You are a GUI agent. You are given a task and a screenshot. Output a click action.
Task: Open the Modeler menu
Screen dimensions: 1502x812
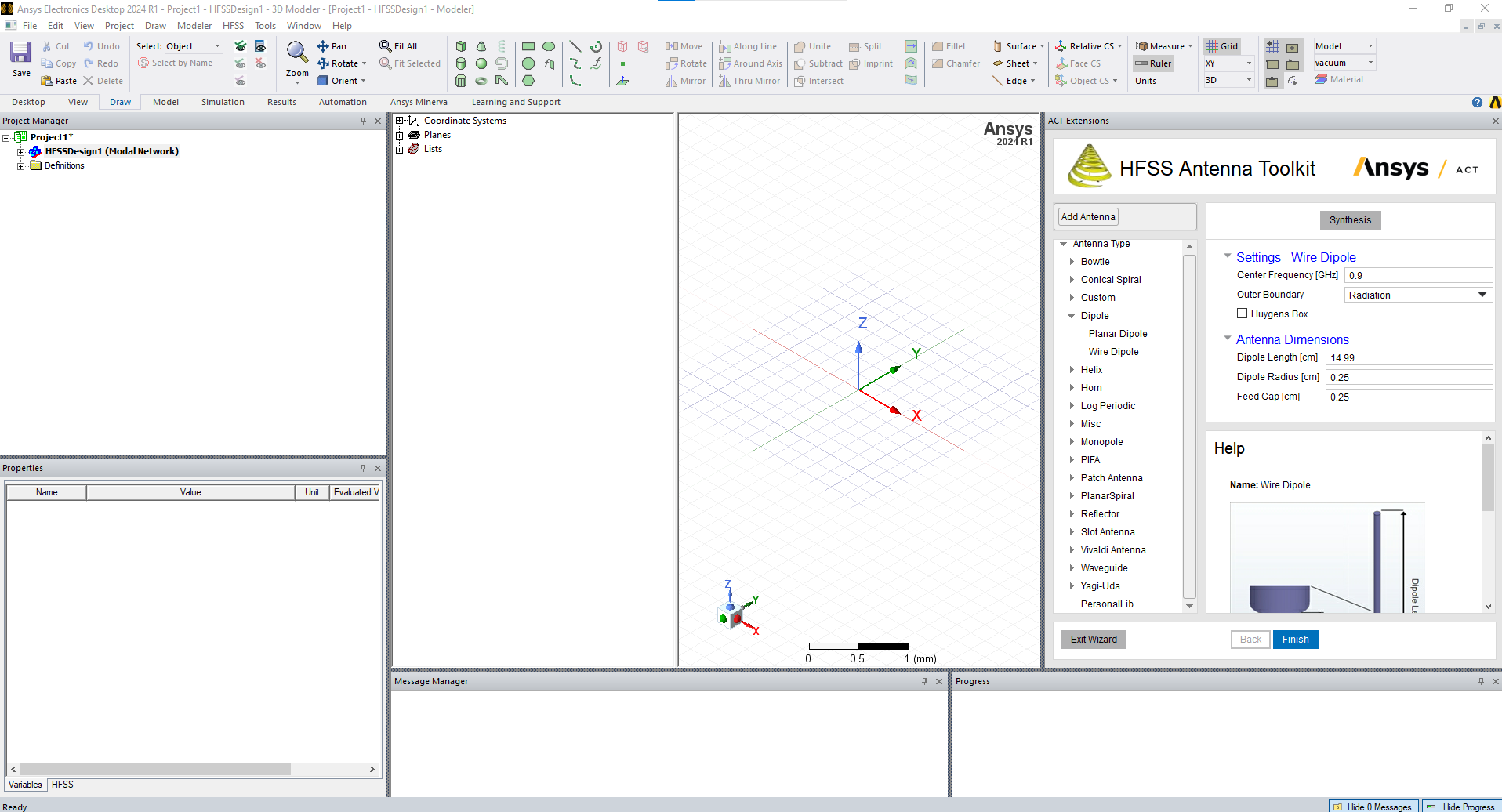194,25
